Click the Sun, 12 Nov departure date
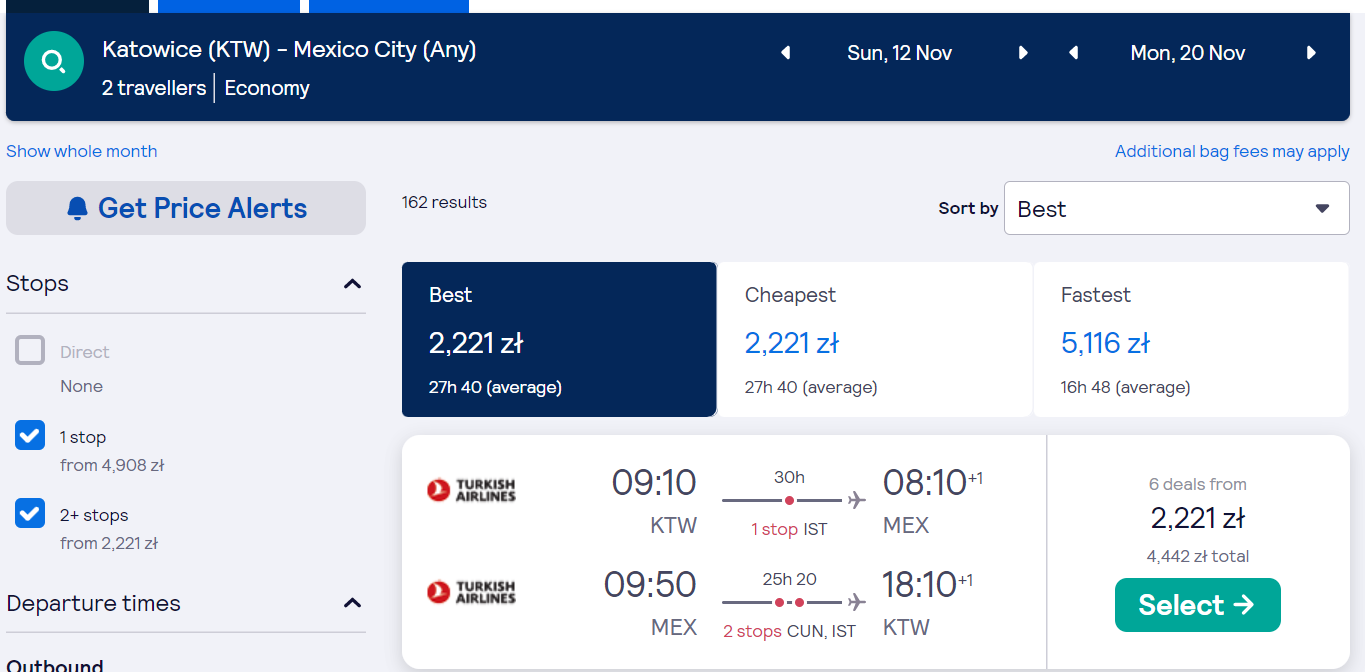The width and height of the screenshot is (1365, 672). [x=900, y=53]
